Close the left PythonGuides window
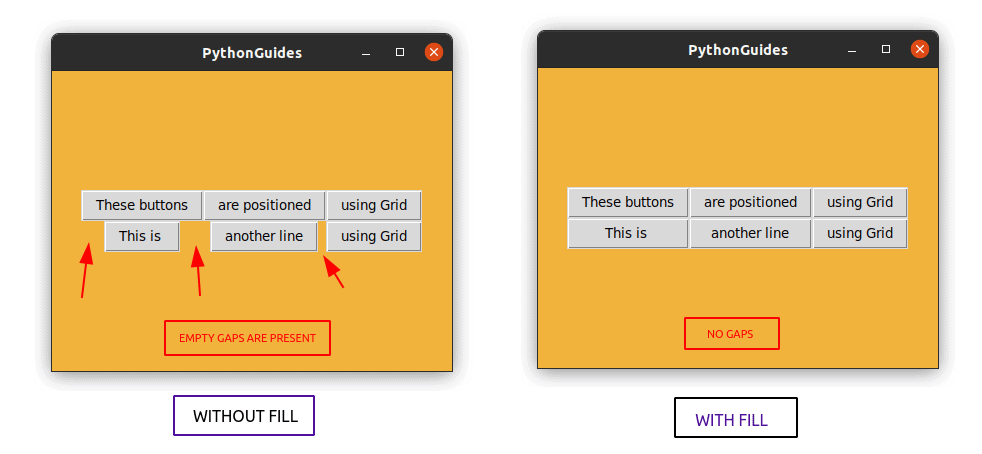 434,52
